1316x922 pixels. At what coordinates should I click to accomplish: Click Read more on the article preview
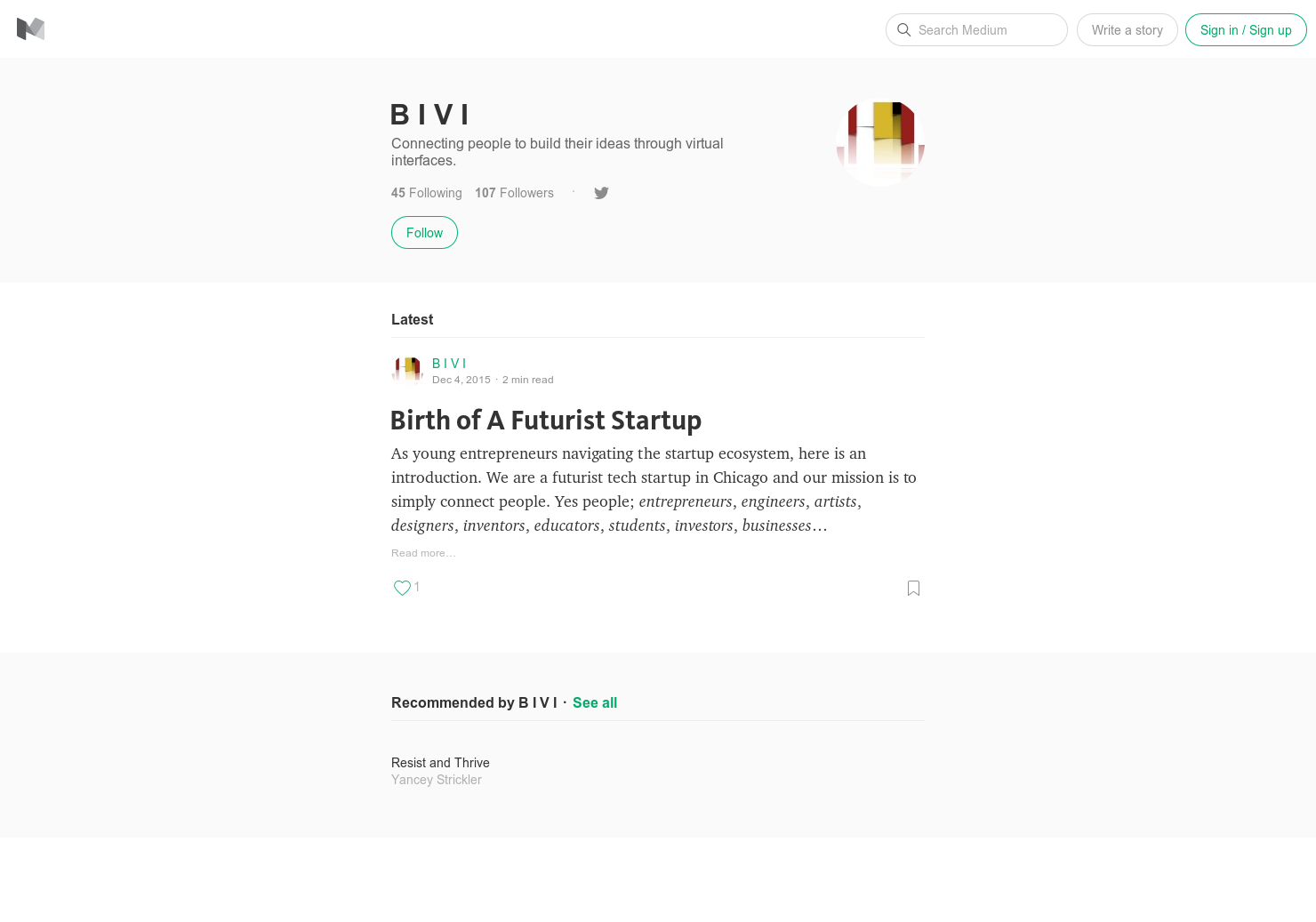423,552
